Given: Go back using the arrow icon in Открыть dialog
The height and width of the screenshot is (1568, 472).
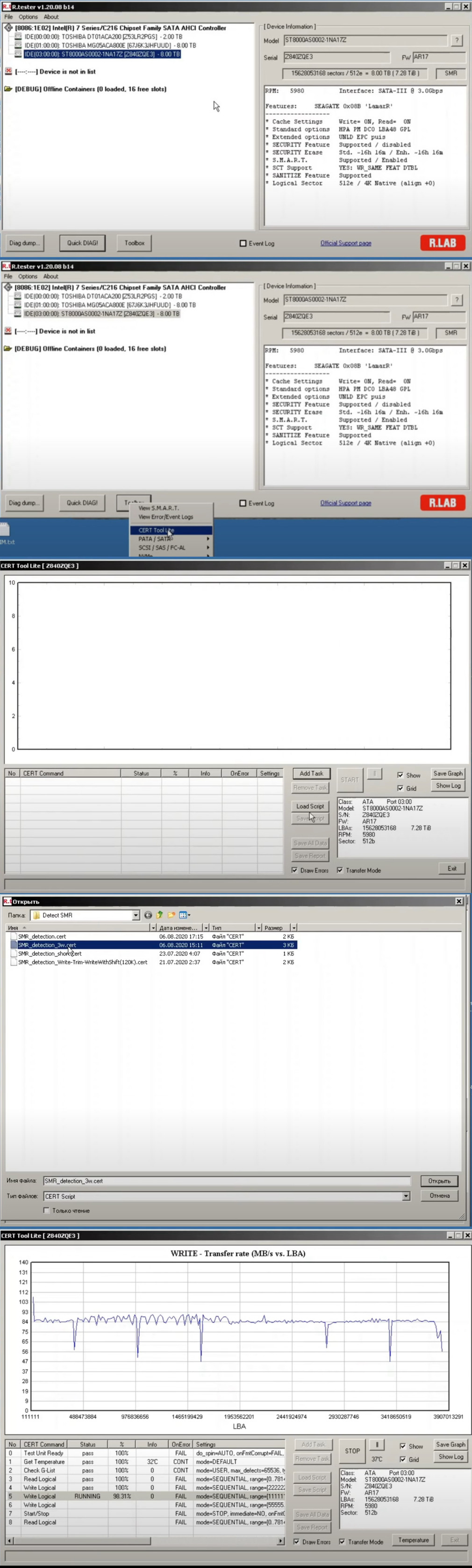Looking at the screenshot, I should click(x=148, y=915).
